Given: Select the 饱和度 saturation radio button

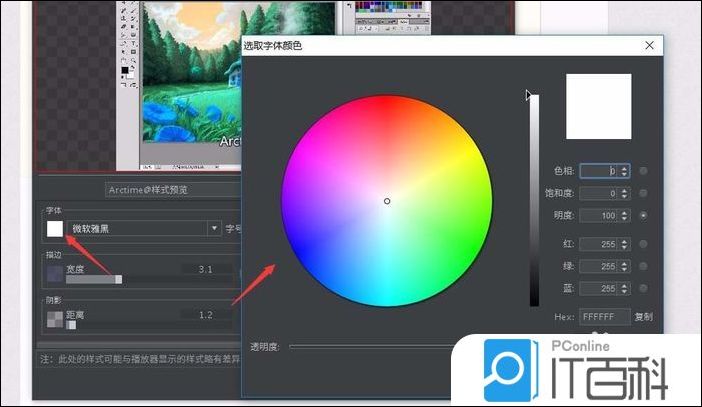Looking at the screenshot, I should pos(643,193).
